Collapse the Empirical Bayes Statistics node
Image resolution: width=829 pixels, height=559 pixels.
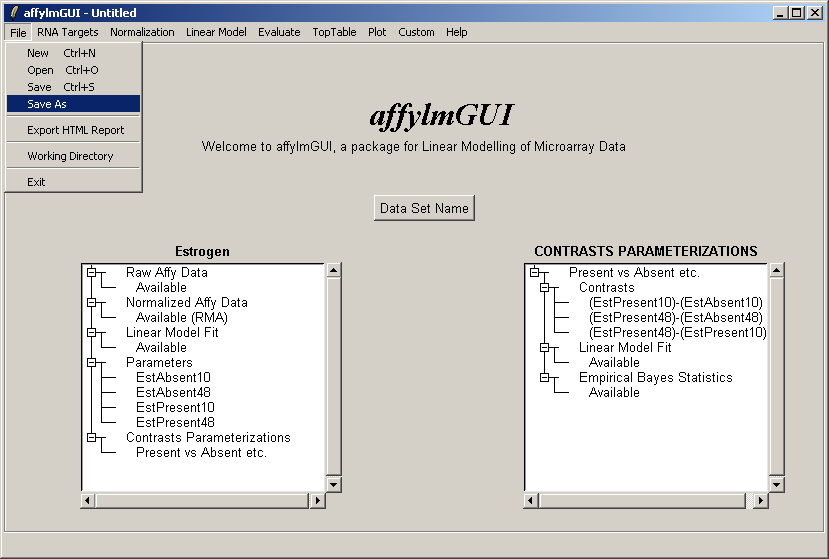click(545, 377)
